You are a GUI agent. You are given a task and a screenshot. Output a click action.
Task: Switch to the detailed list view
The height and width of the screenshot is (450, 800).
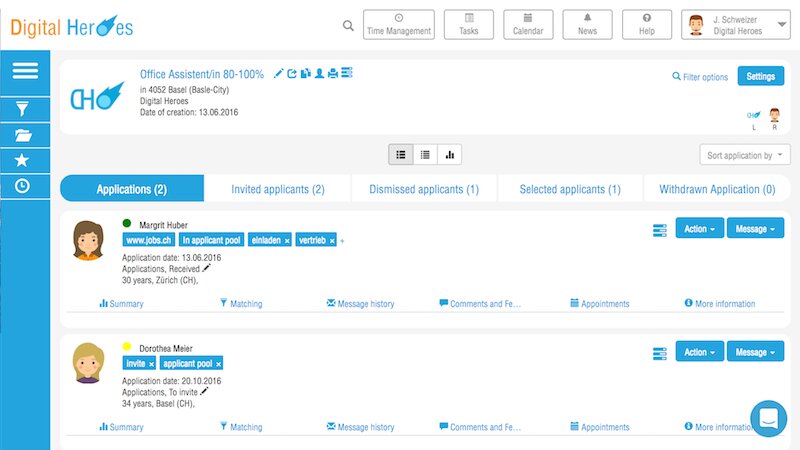pos(401,155)
